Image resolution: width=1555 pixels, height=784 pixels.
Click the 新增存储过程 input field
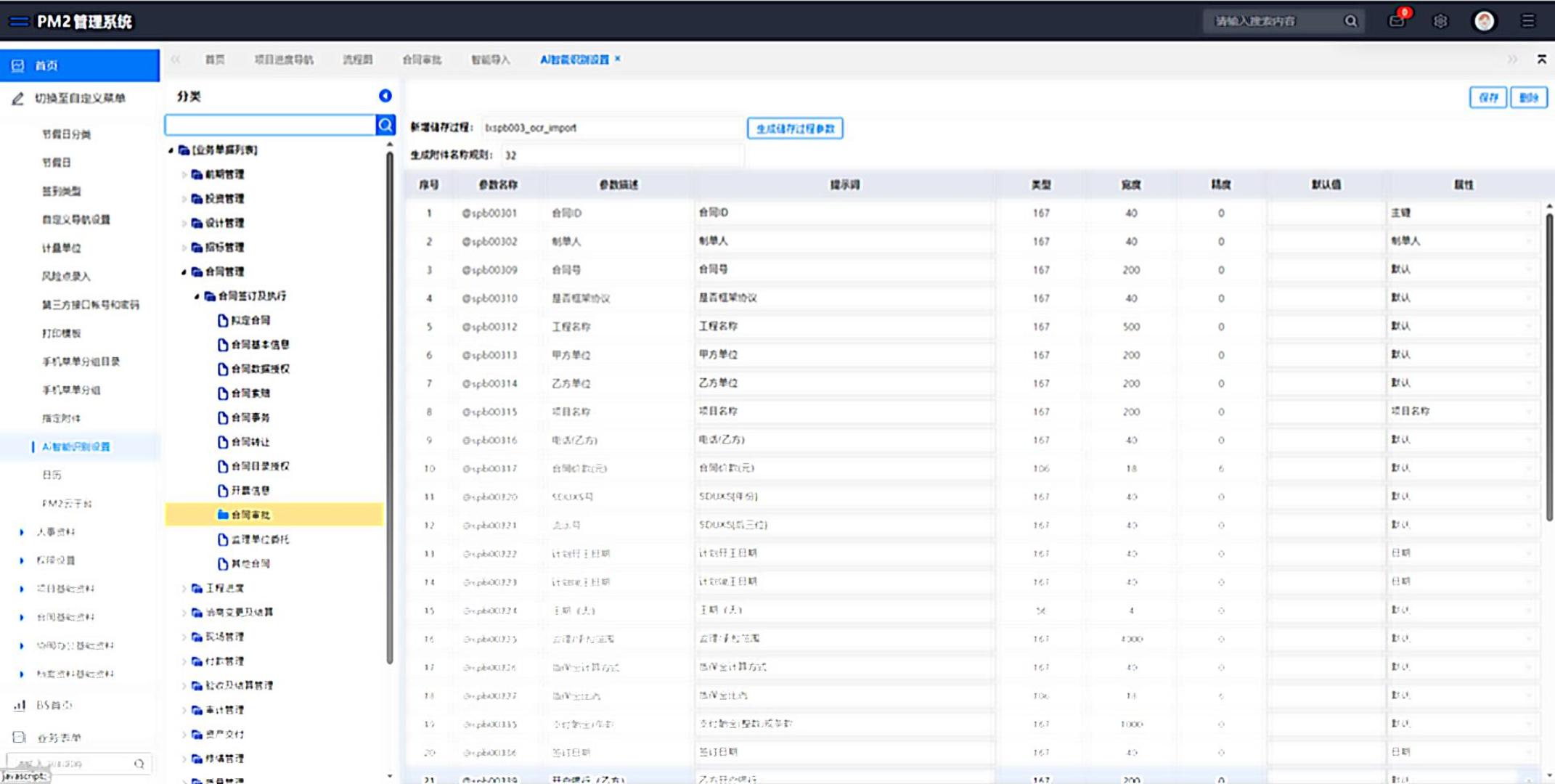610,128
